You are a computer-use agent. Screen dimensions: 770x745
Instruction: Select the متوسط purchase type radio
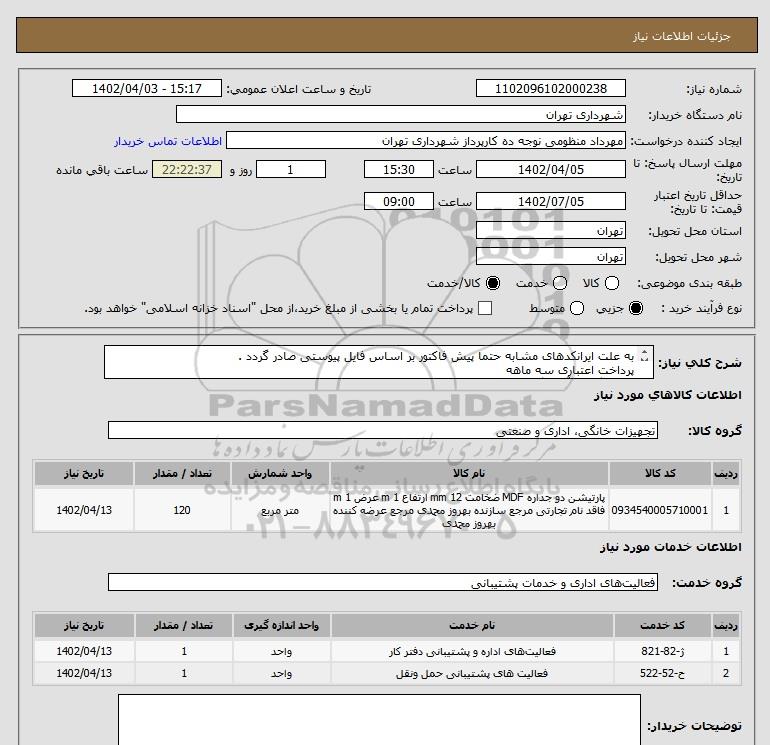point(577,308)
